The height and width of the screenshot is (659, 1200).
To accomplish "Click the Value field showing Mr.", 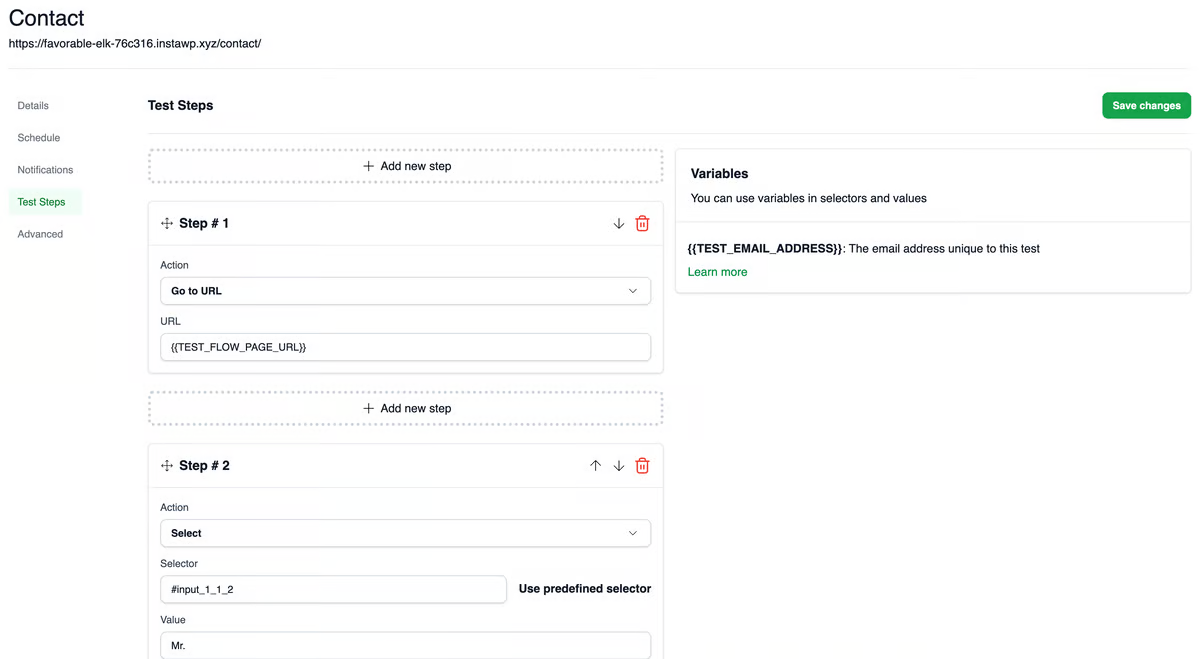I will coord(405,645).
